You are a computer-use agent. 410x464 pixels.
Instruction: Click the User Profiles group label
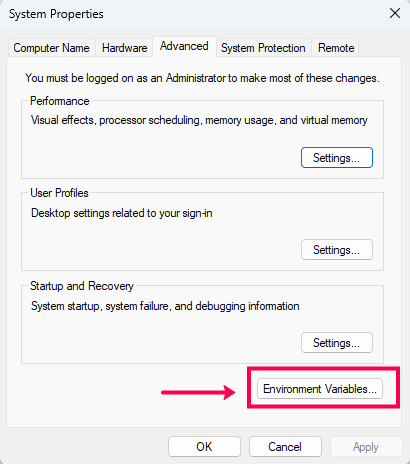click(59, 193)
